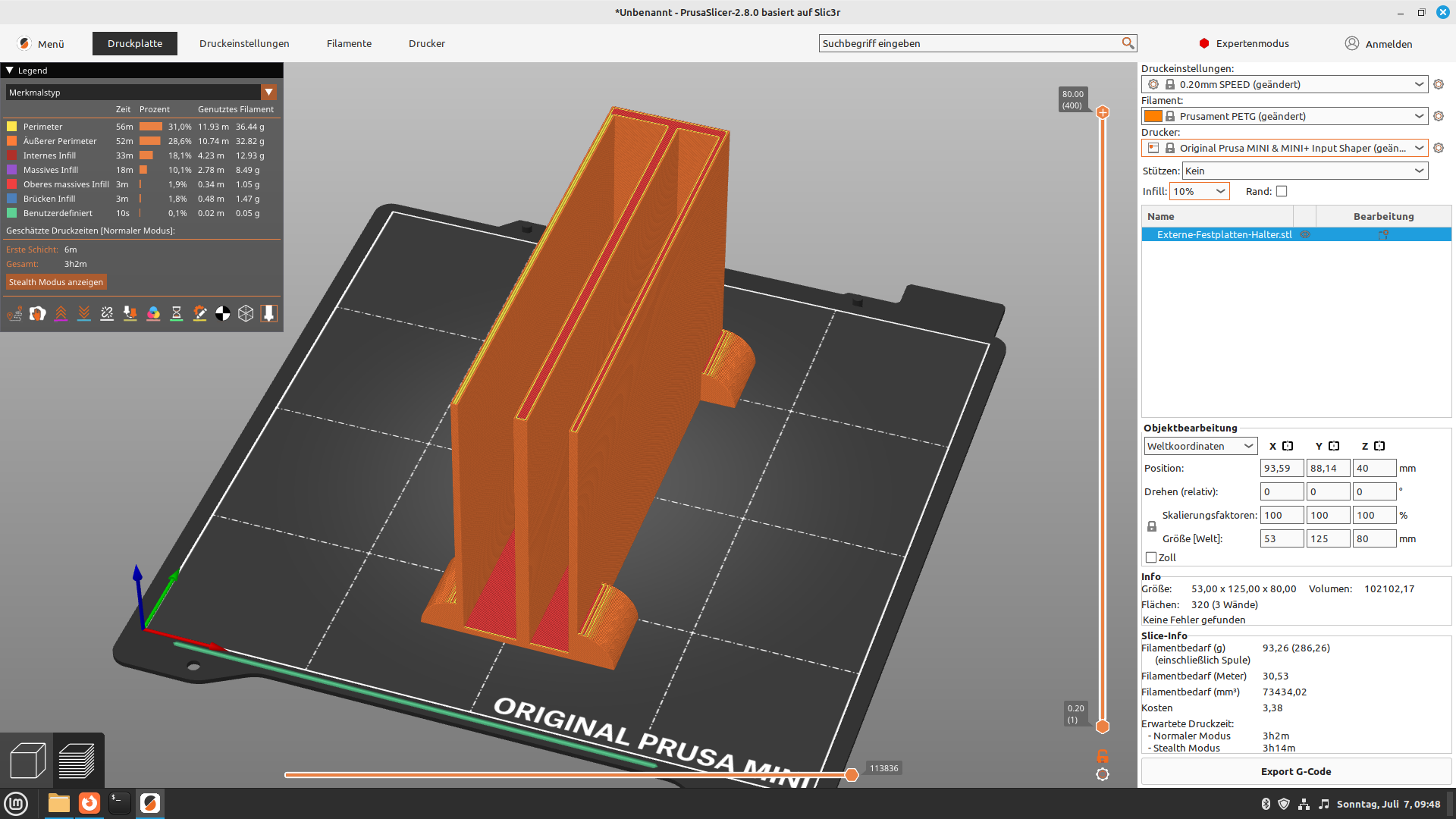Open the Drucker preset dropdown

pyautogui.click(x=1285, y=148)
